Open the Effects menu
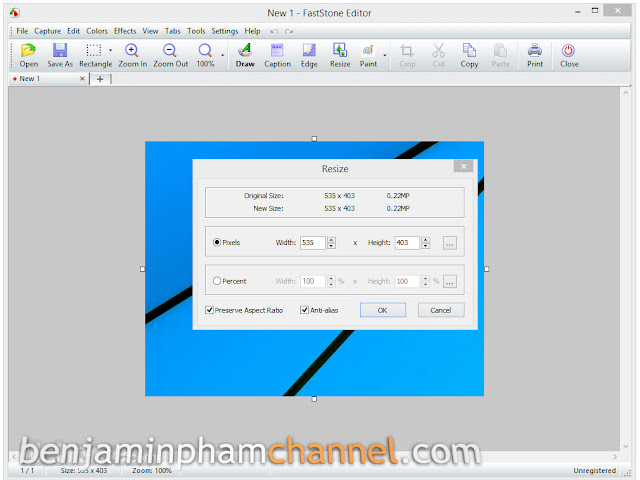Screen dimensions: 640x480 [125, 31]
